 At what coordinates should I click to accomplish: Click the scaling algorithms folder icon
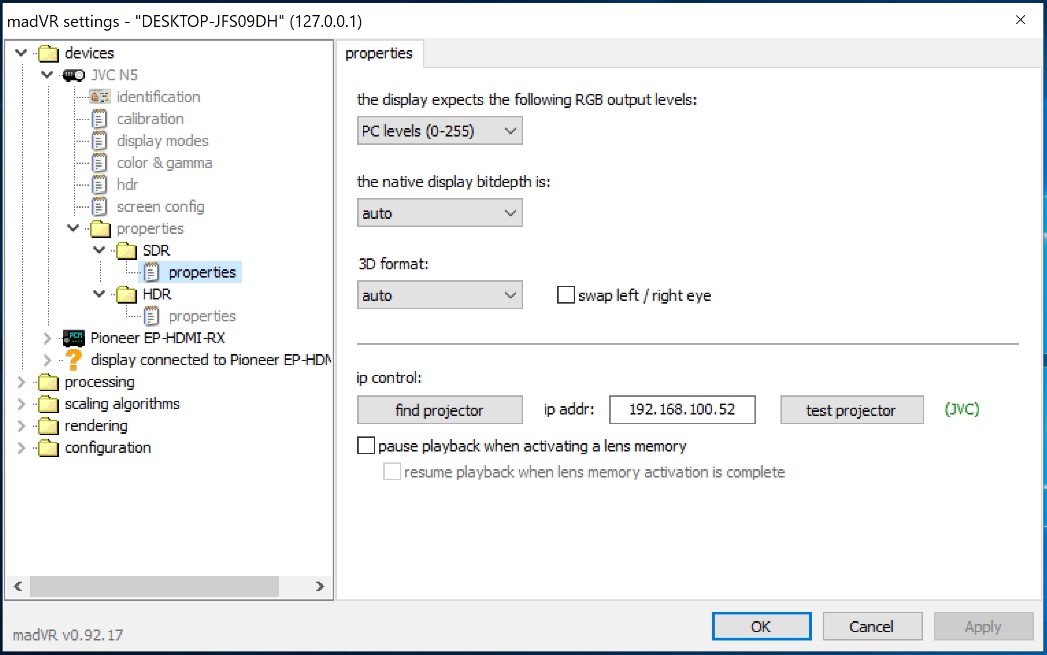coord(48,405)
